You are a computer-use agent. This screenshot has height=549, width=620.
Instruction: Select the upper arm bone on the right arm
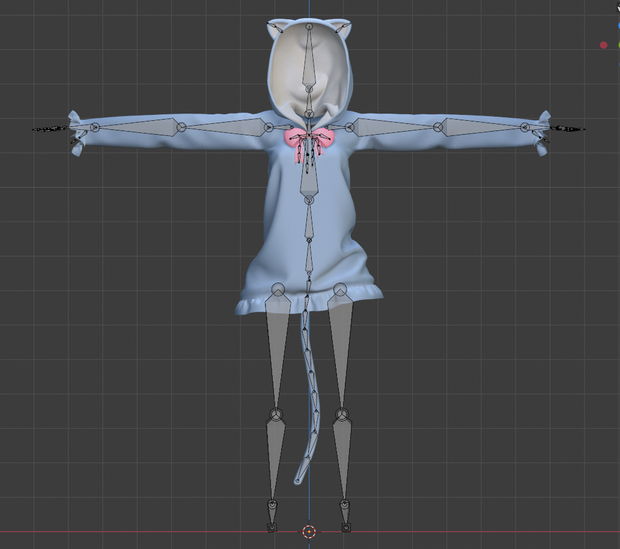click(x=393, y=127)
